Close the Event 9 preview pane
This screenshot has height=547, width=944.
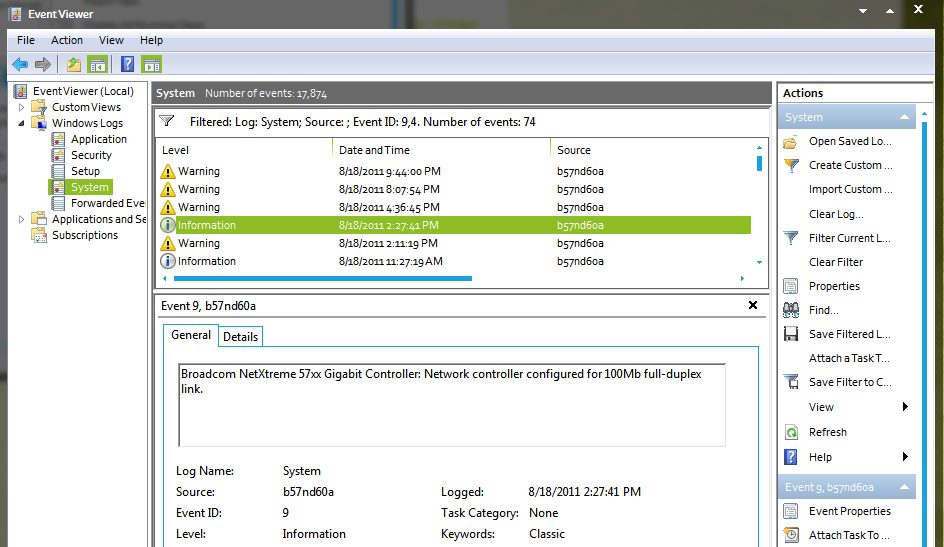[752, 305]
